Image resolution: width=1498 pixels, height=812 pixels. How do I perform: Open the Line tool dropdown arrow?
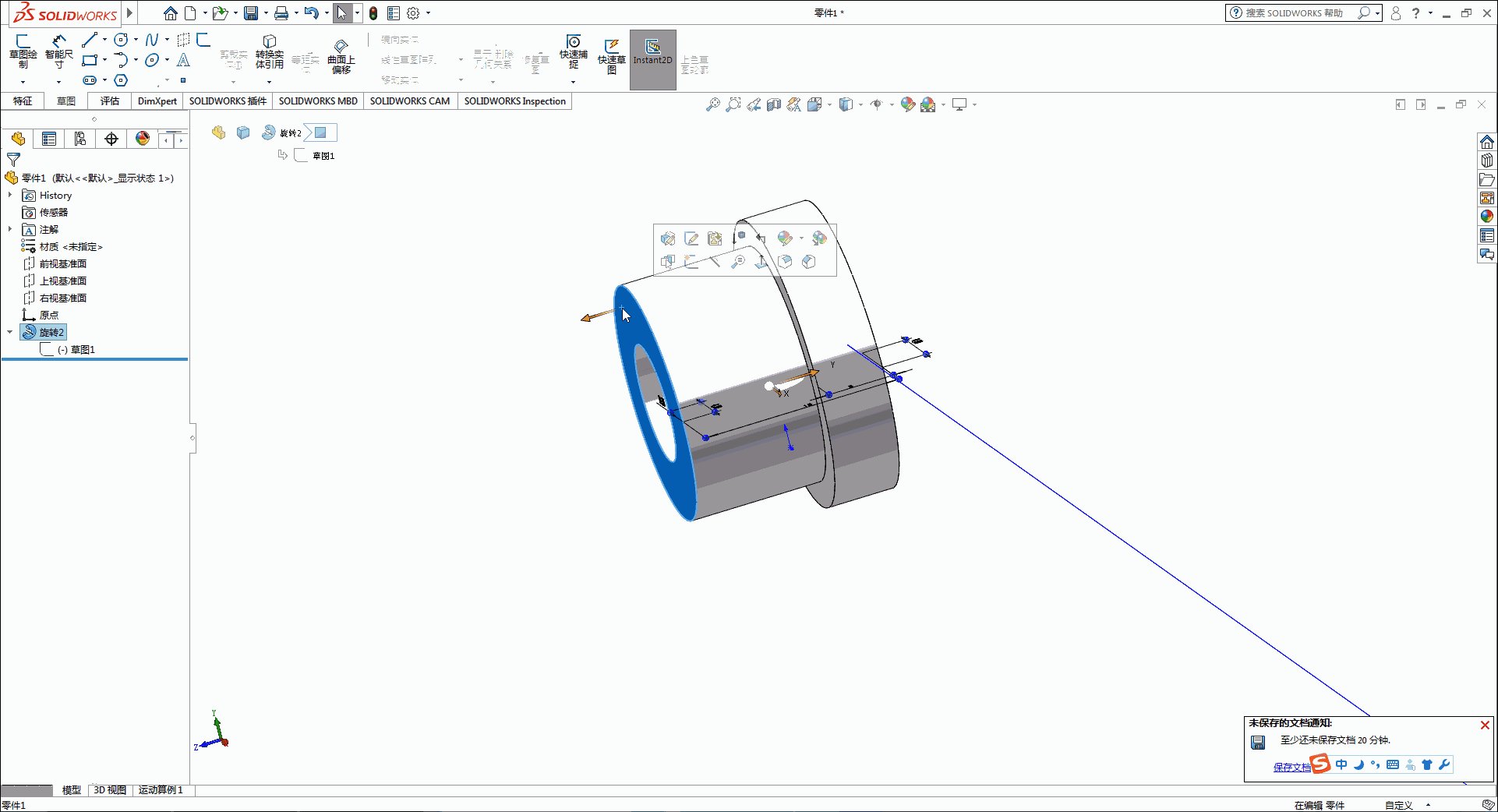(104, 40)
